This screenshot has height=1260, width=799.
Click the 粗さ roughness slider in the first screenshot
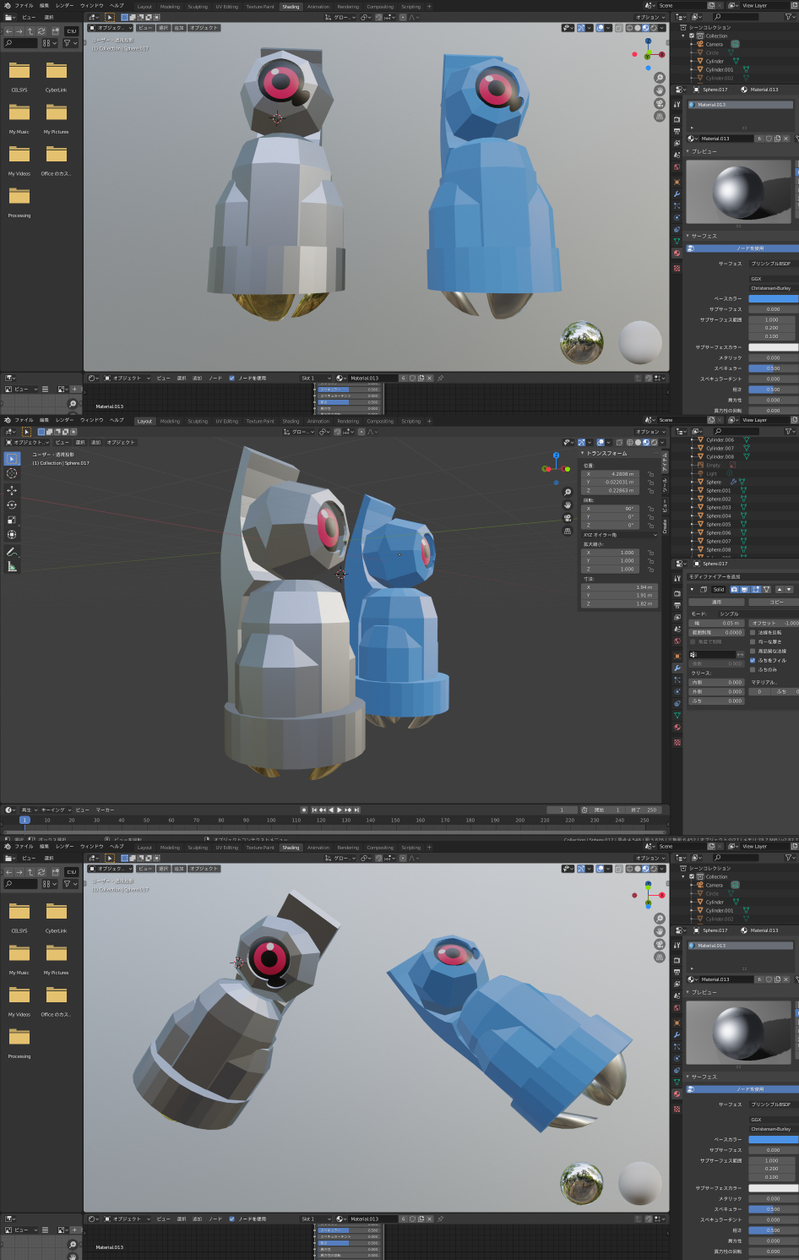773,389
